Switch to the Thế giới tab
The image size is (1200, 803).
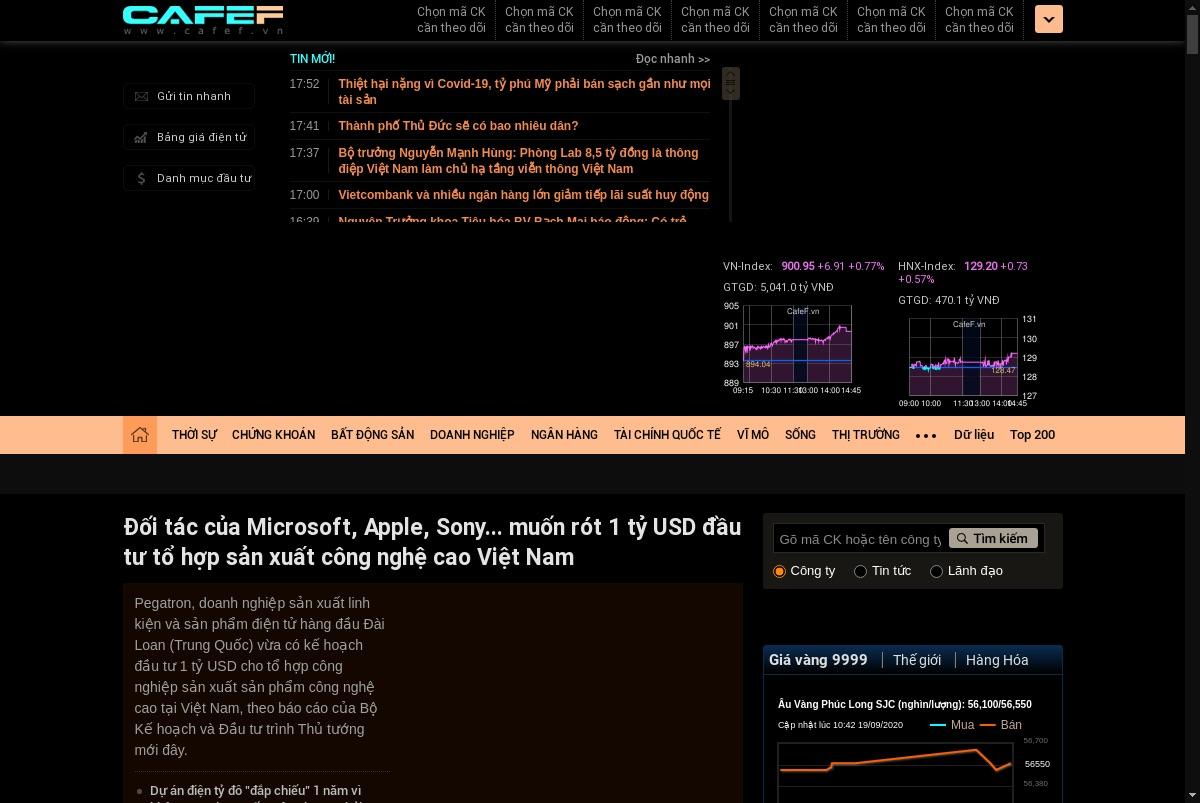coord(917,660)
